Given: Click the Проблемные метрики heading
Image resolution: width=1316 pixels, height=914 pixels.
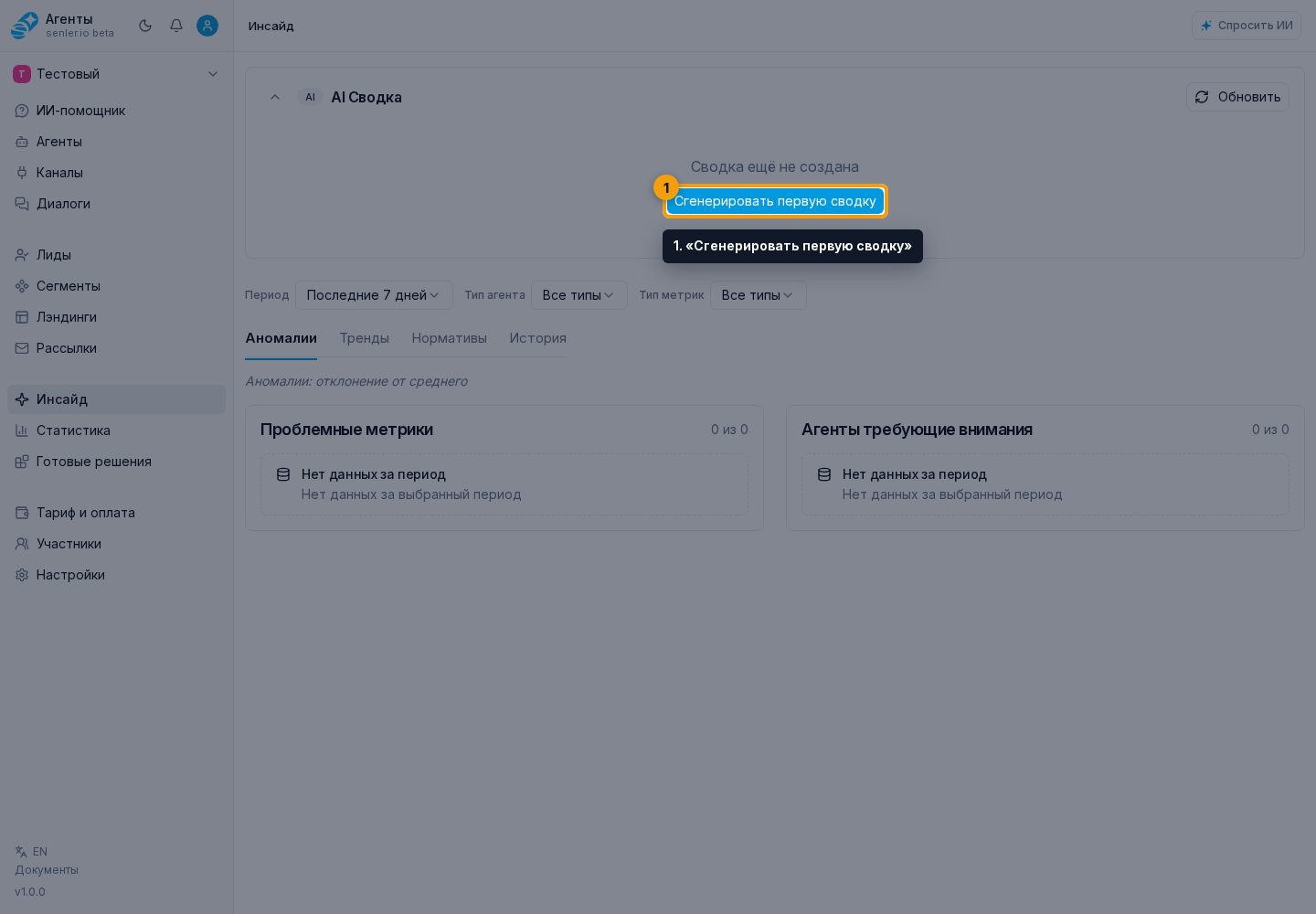Looking at the screenshot, I should 346,430.
